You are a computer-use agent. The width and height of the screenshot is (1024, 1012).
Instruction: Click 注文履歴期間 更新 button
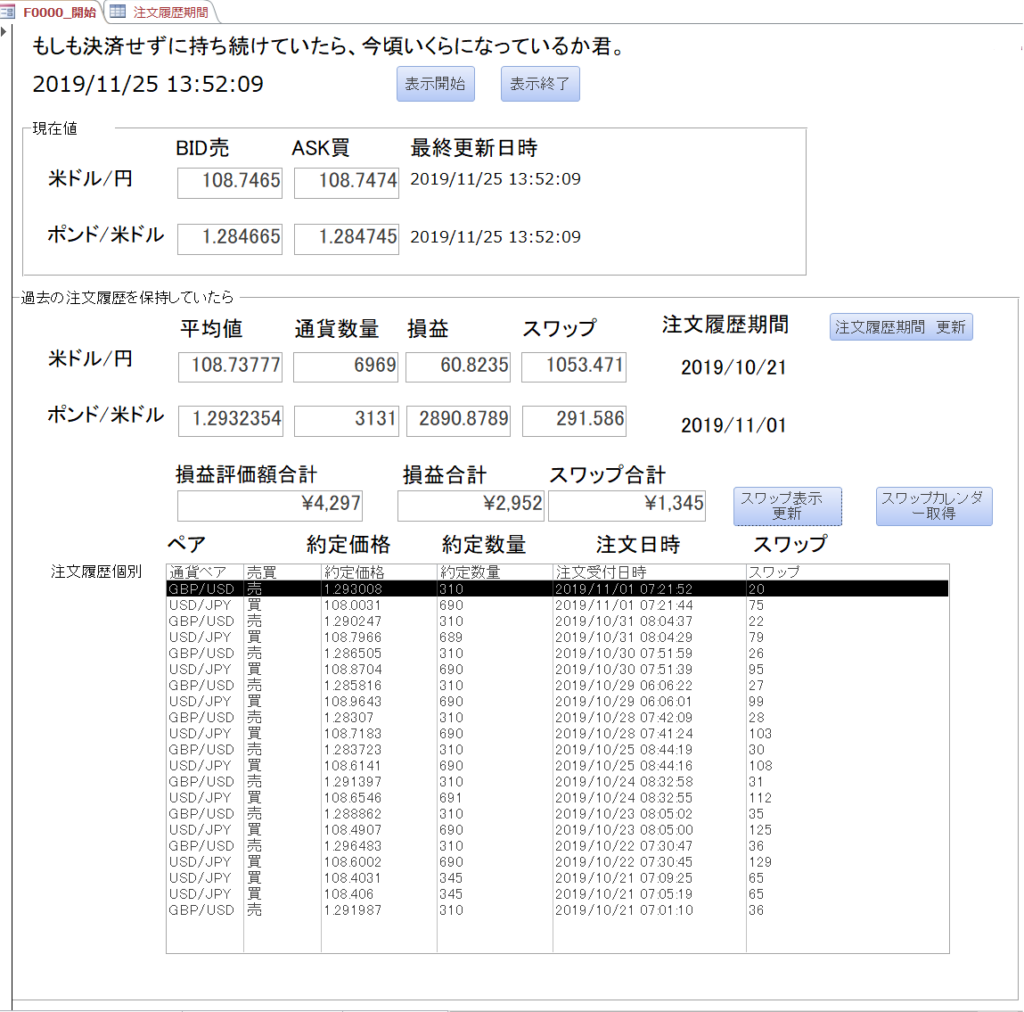(900, 327)
